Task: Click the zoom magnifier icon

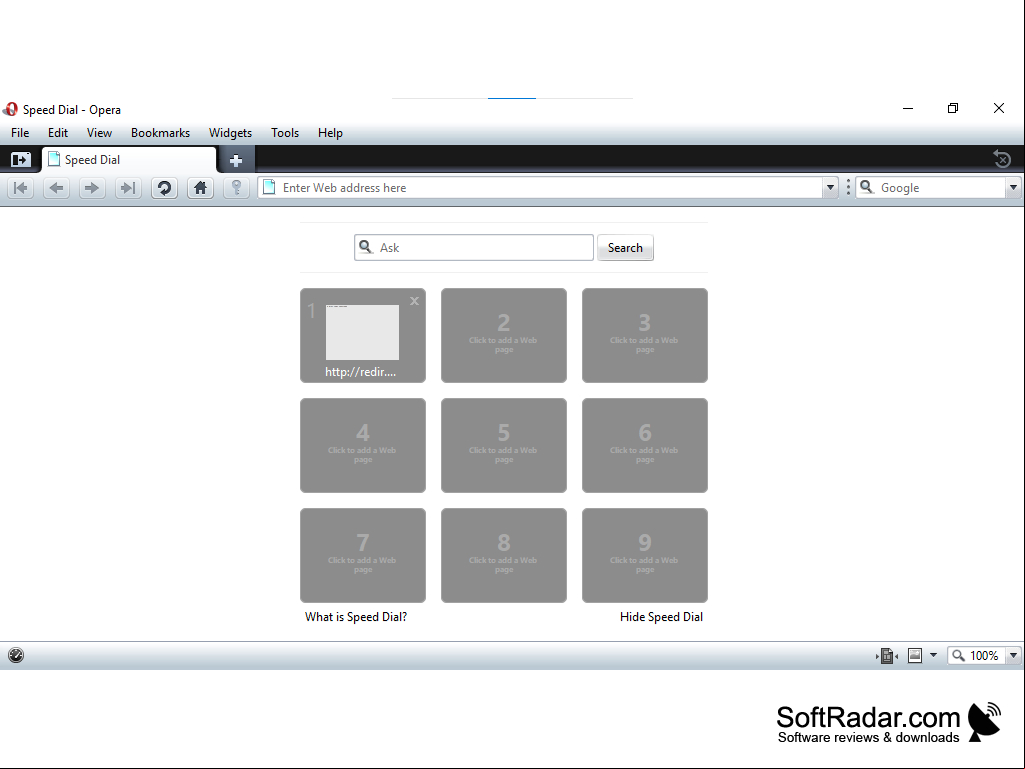Action: pos(958,655)
